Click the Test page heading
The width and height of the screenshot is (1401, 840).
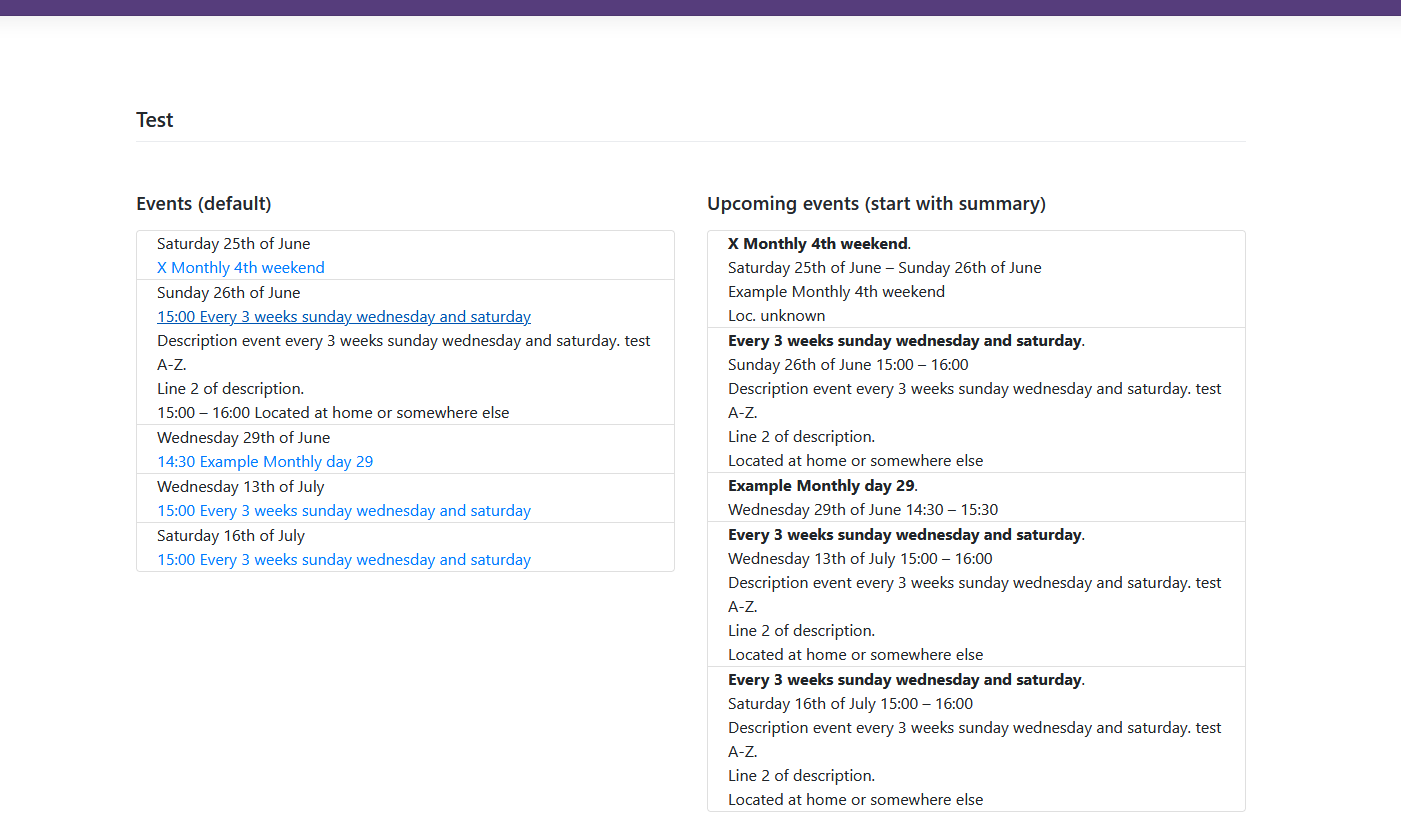point(155,120)
